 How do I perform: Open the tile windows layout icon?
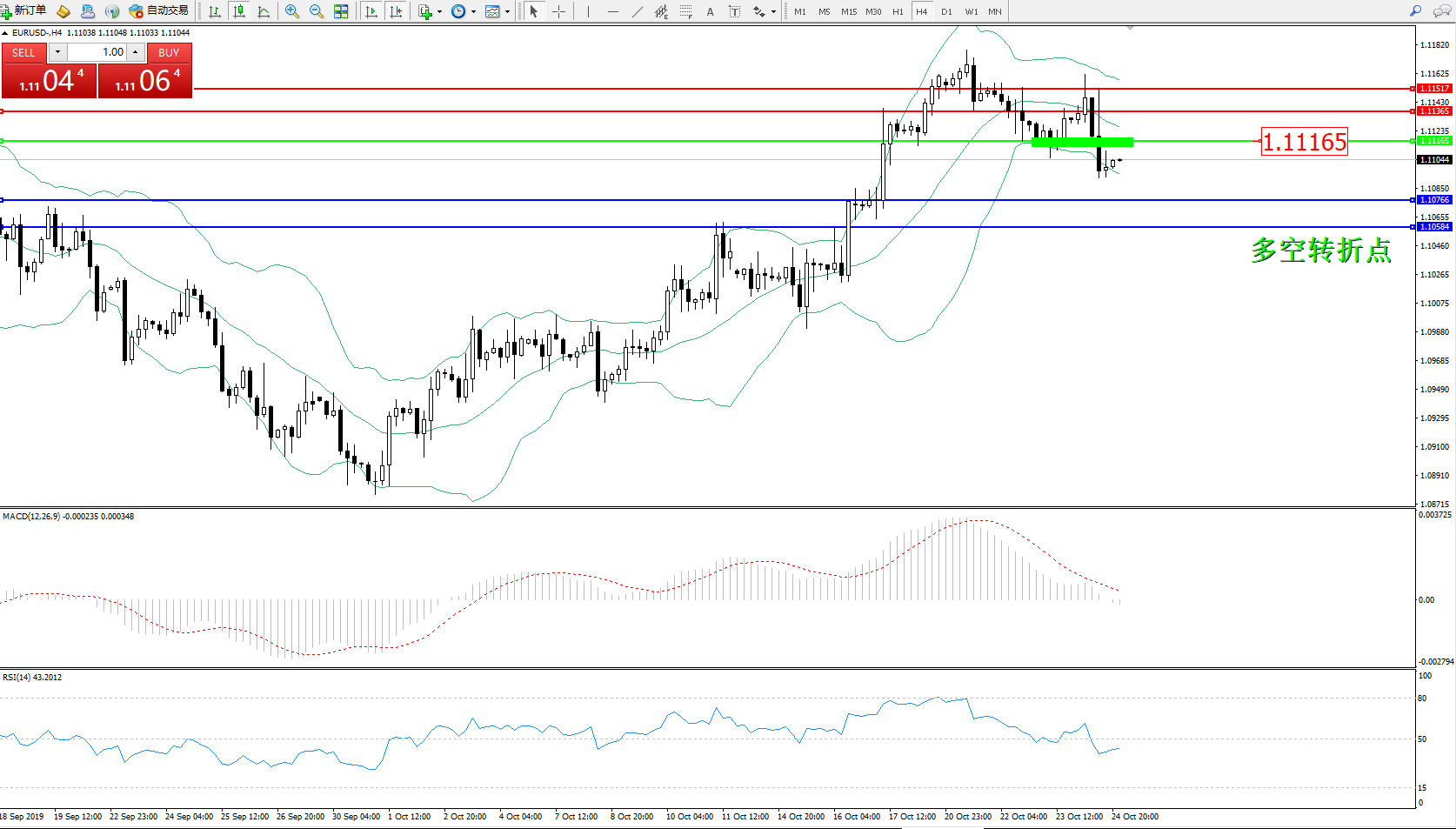pyautogui.click(x=341, y=11)
